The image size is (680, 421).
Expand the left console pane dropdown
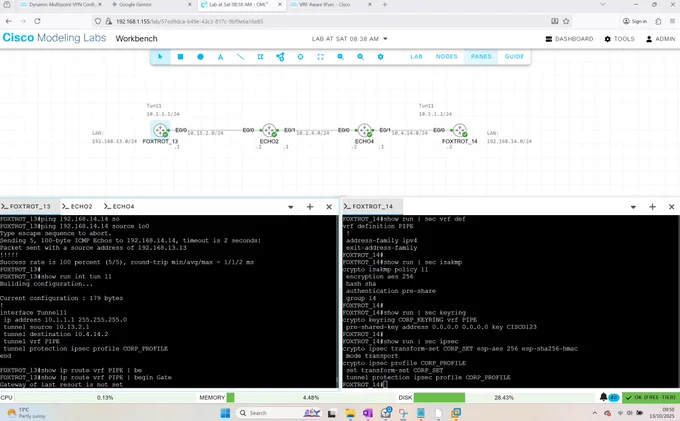tap(291, 207)
